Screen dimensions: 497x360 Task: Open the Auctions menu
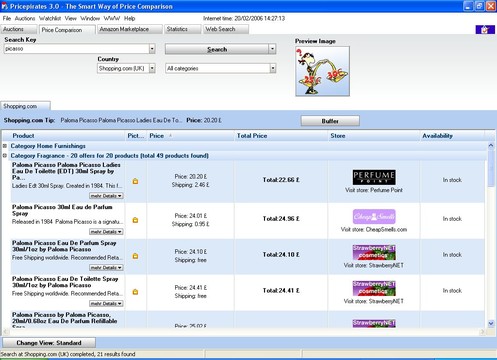[x=25, y=18]
